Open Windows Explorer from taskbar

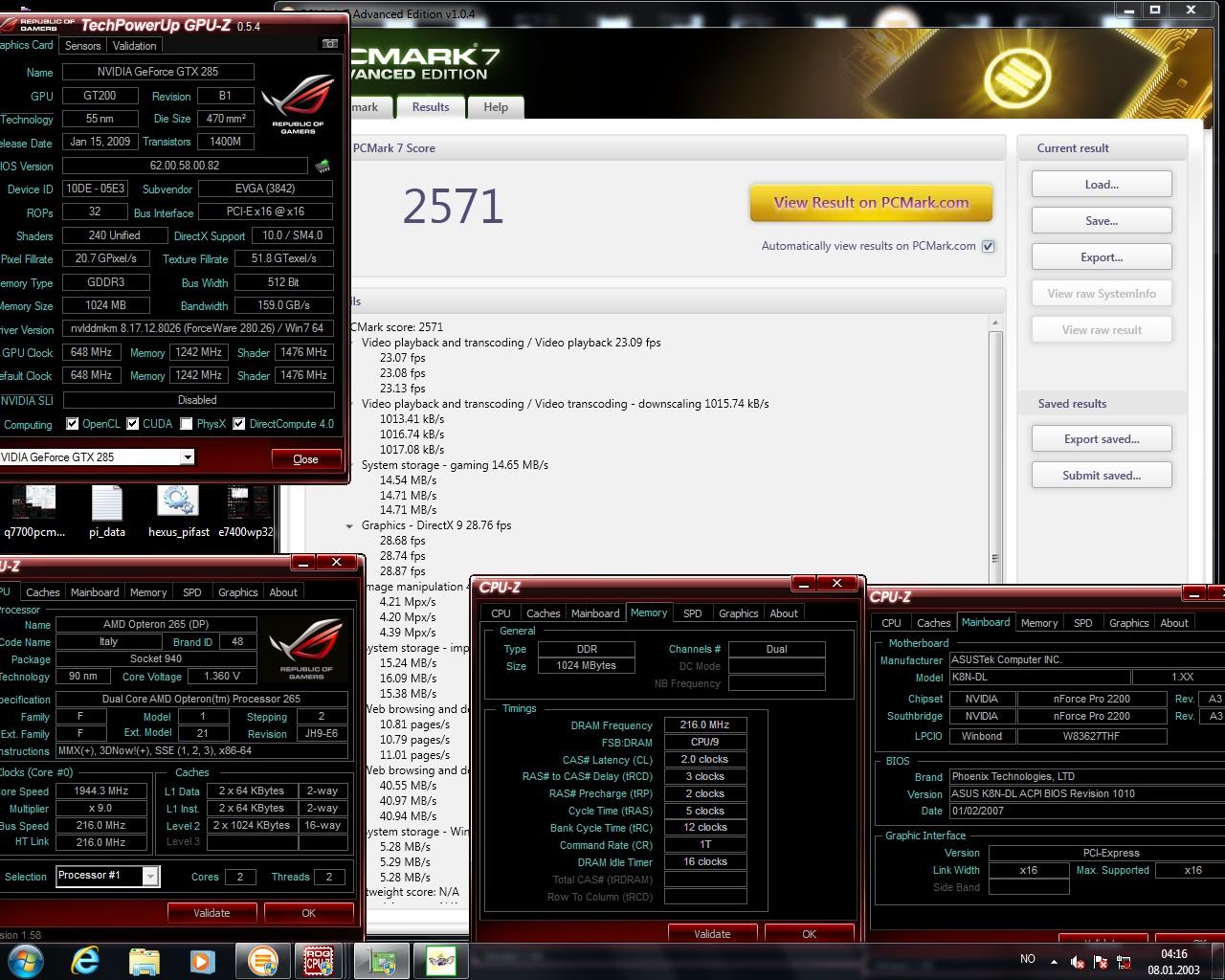[x=144, y=960]
